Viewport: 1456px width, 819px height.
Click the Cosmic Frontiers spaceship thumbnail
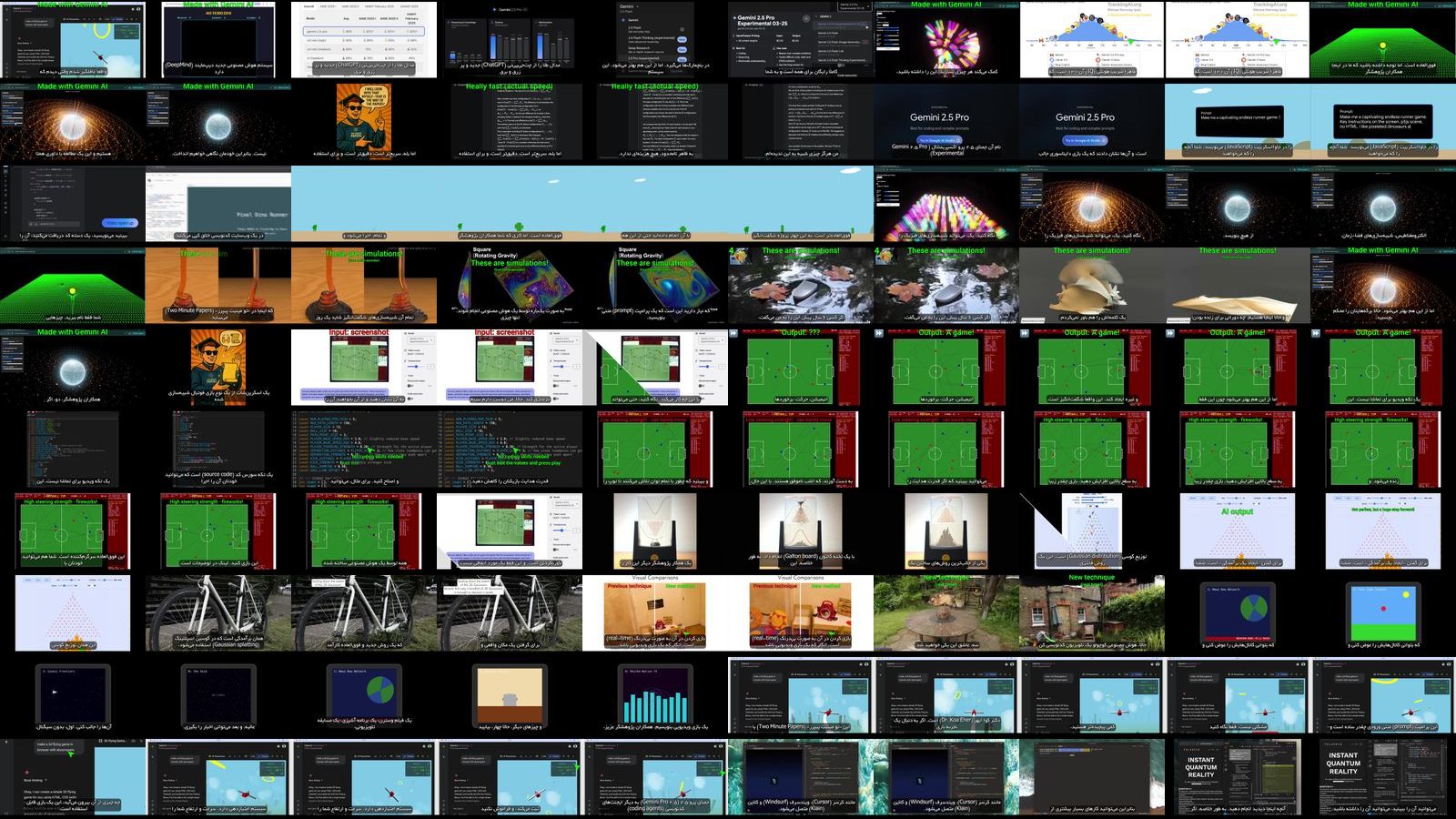72,694
